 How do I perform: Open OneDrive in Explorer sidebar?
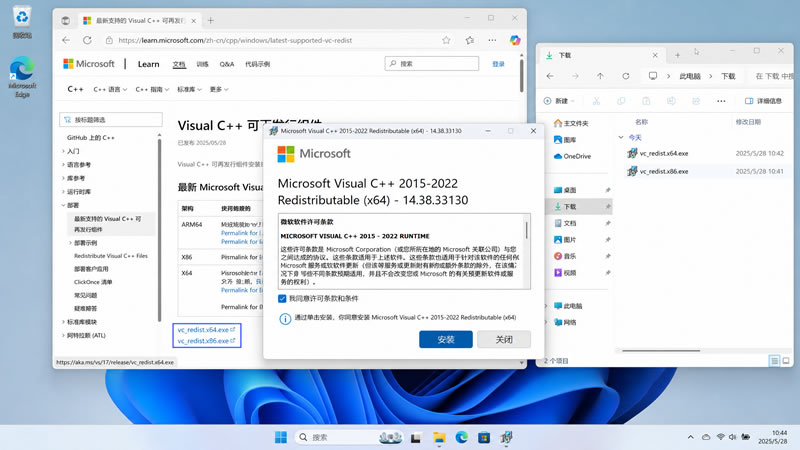click(572, 156)
